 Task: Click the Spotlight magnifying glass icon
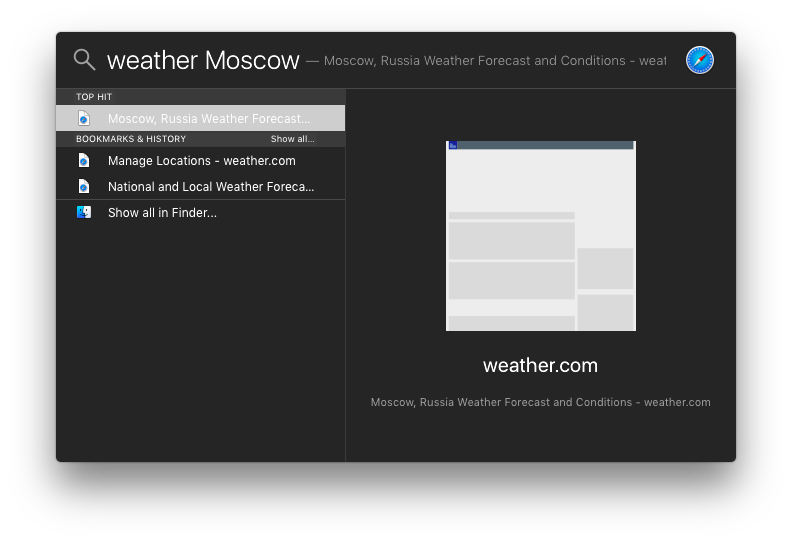coord(84,60)
